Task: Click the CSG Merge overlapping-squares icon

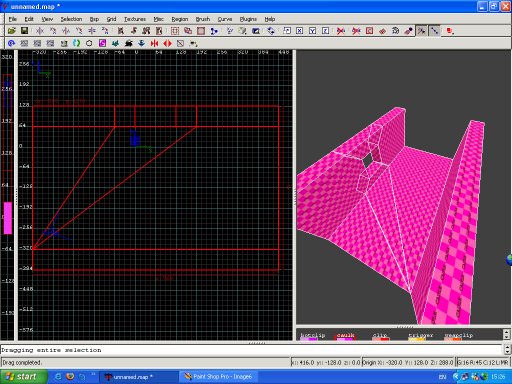Action: (188, 31)
